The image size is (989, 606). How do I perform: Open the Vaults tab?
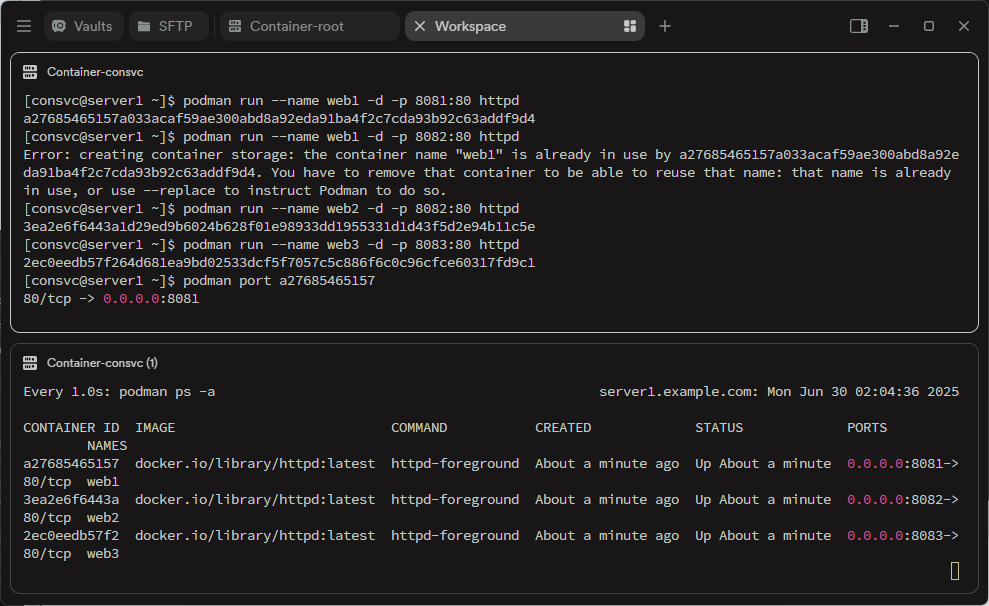coord(83,26)
